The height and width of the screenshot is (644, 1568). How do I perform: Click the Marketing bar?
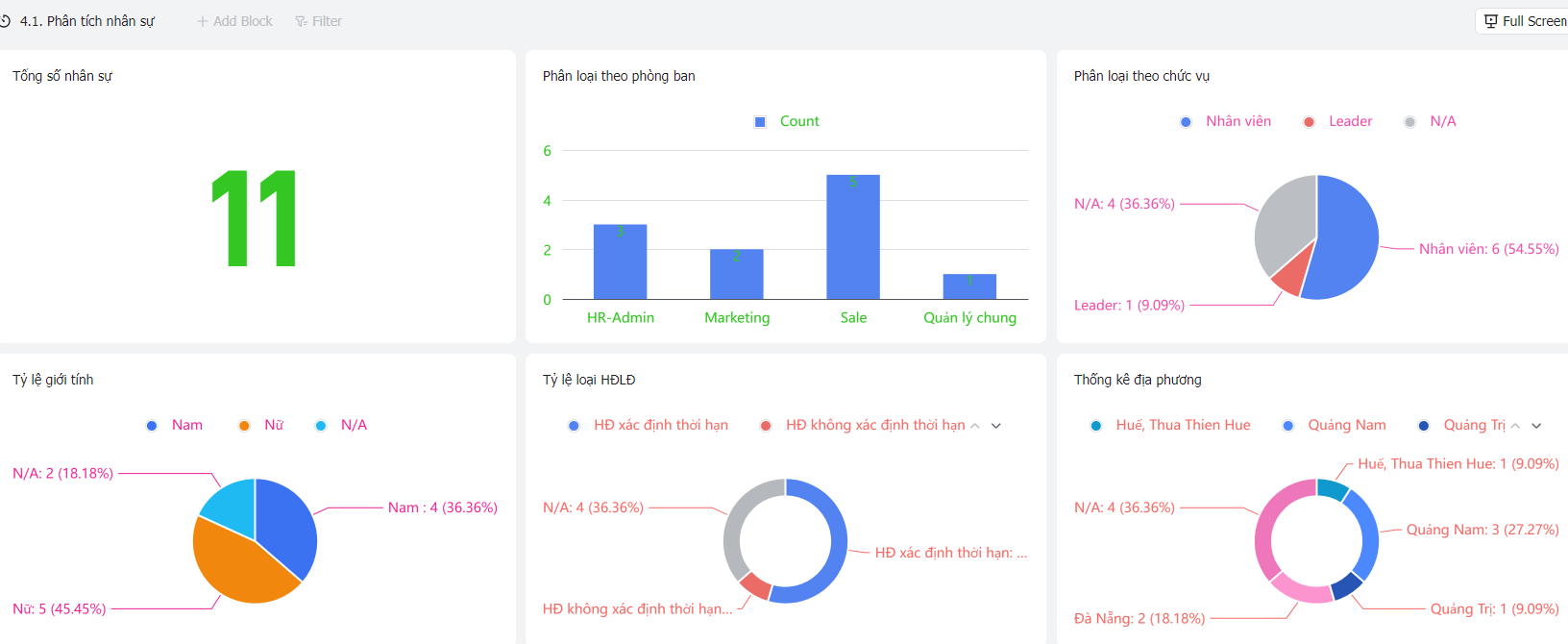point(737,274)
